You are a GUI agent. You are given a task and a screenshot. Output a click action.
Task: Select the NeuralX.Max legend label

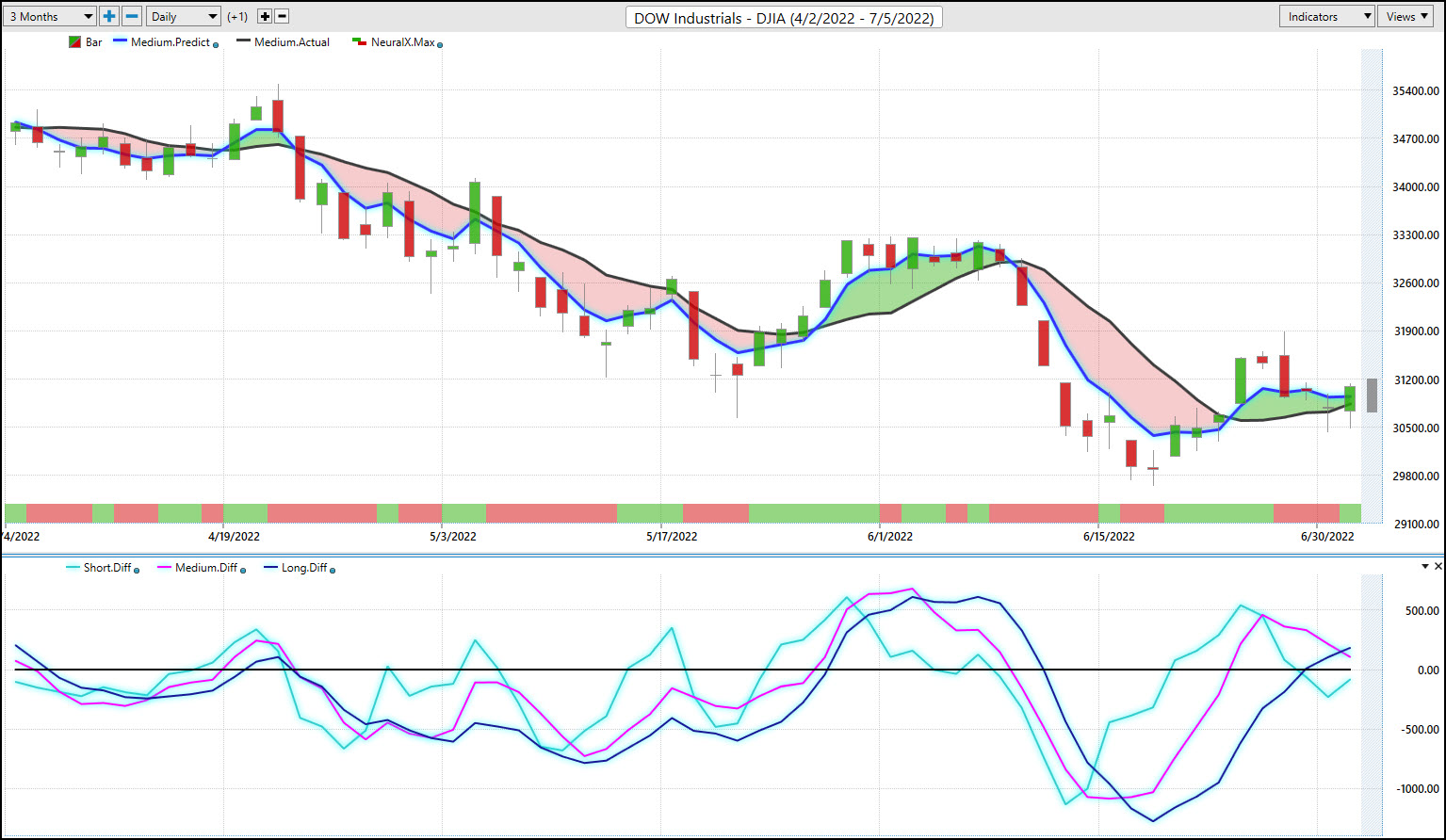(x=402, y=42)
